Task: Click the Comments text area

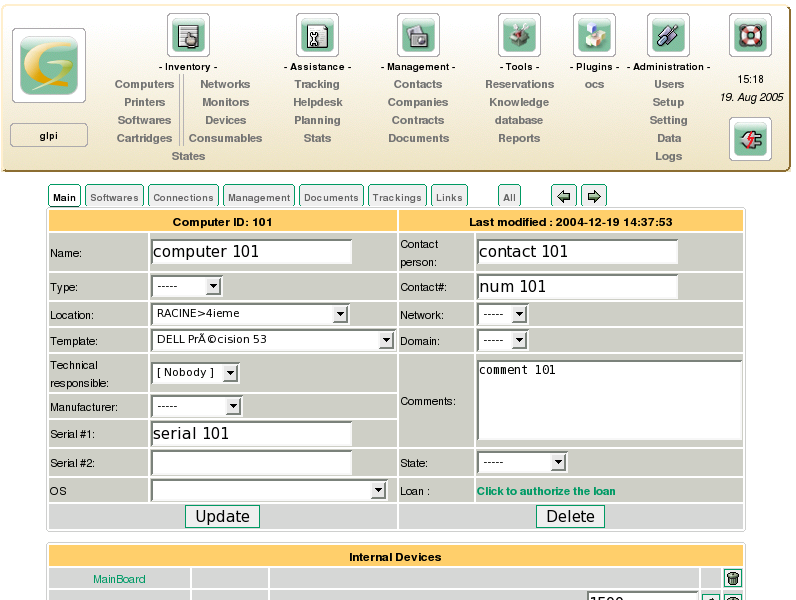Action: coord(609,400)
